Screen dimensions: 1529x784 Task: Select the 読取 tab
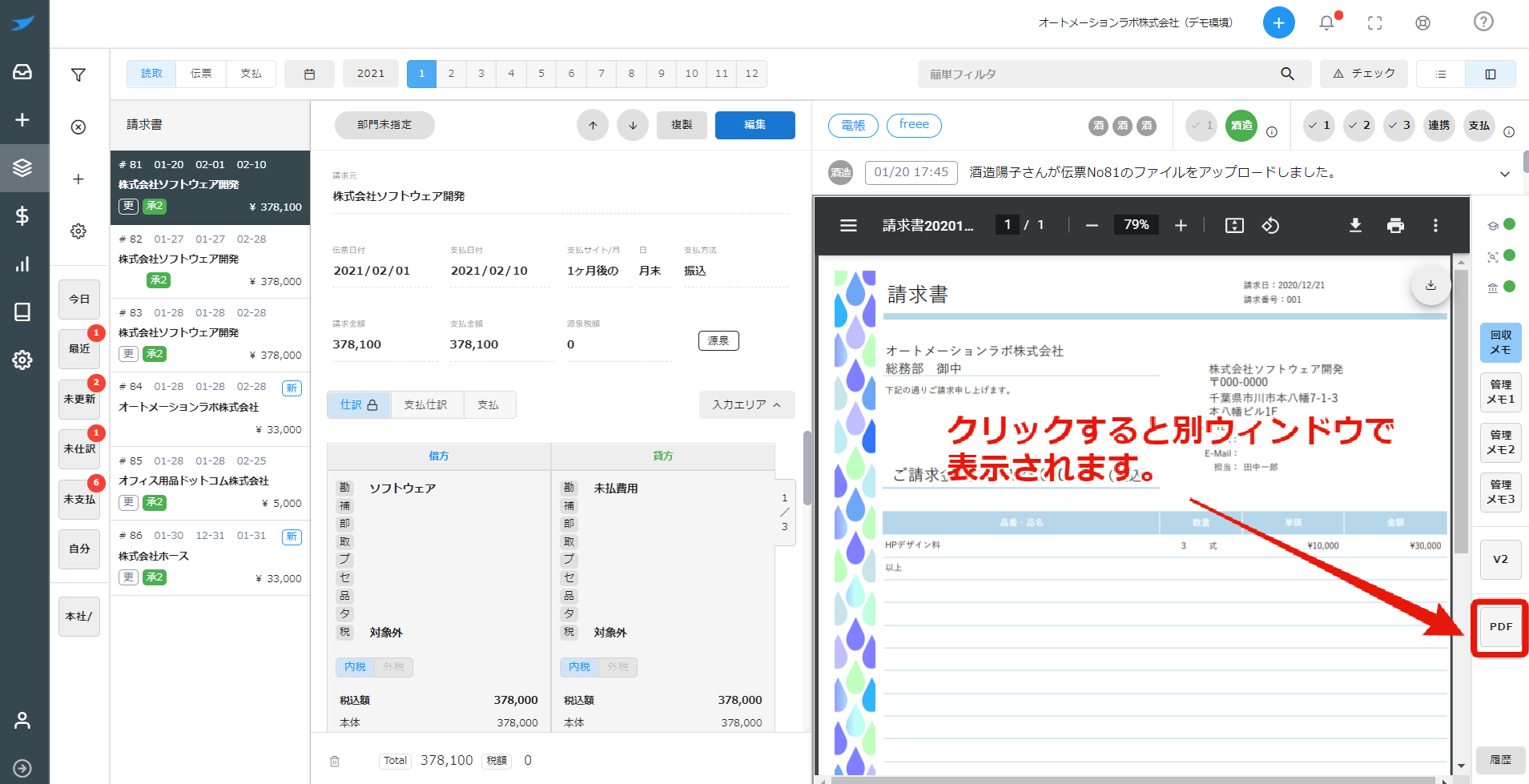point(152,74)
